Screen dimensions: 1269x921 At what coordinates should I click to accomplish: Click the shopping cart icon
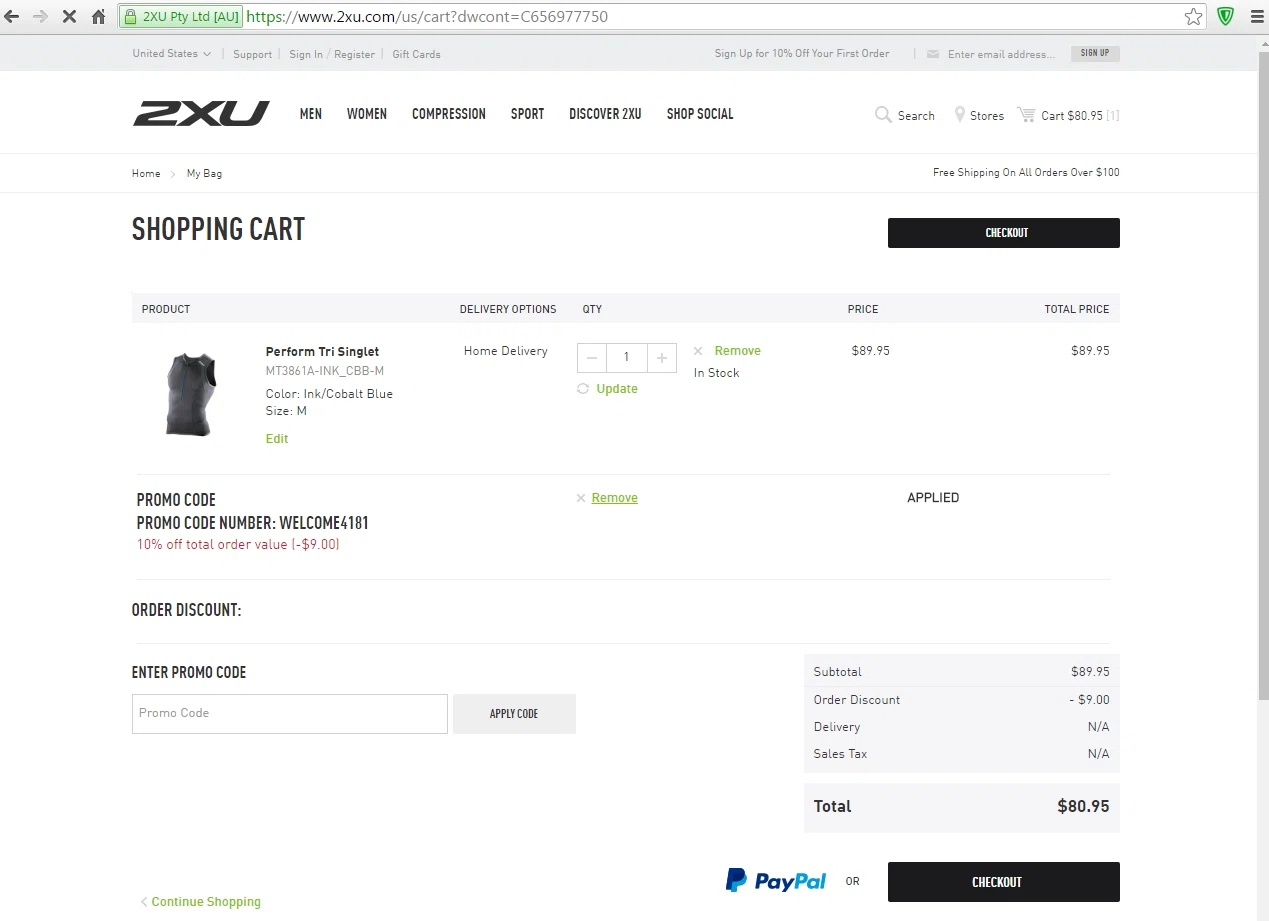[1026, 115]
